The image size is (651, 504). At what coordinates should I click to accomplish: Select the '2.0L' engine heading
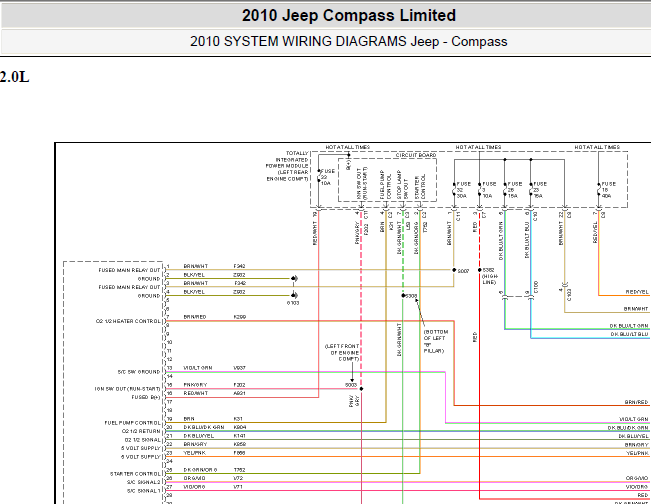[15, 77]
